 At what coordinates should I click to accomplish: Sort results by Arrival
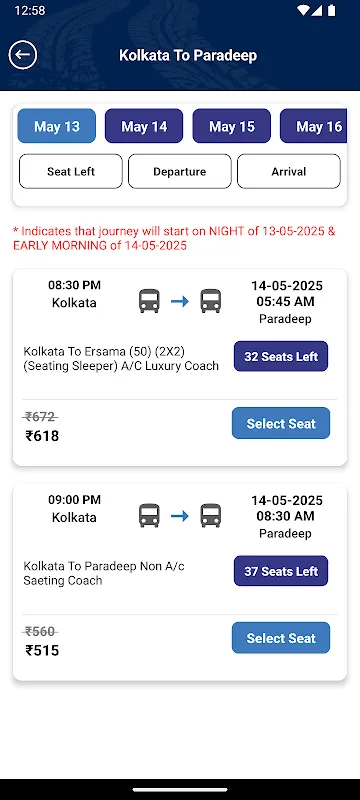(289, 171)
